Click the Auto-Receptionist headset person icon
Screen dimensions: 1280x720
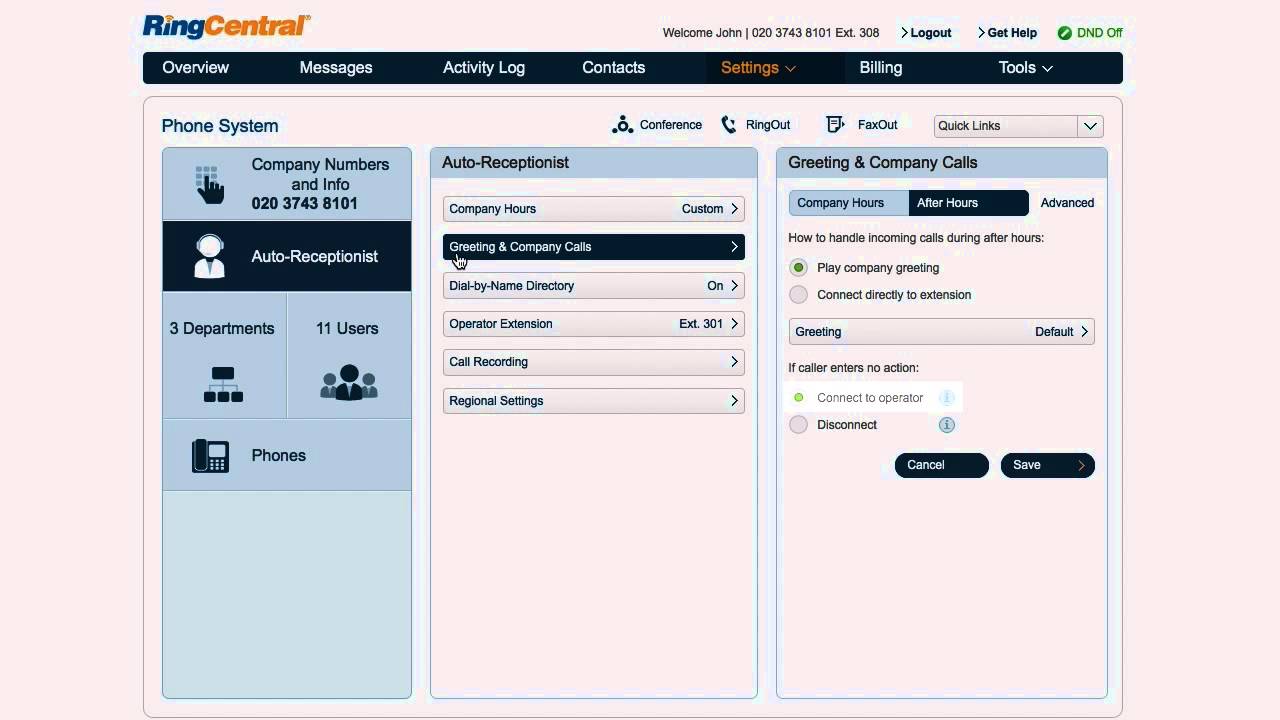tap(210, 256)
